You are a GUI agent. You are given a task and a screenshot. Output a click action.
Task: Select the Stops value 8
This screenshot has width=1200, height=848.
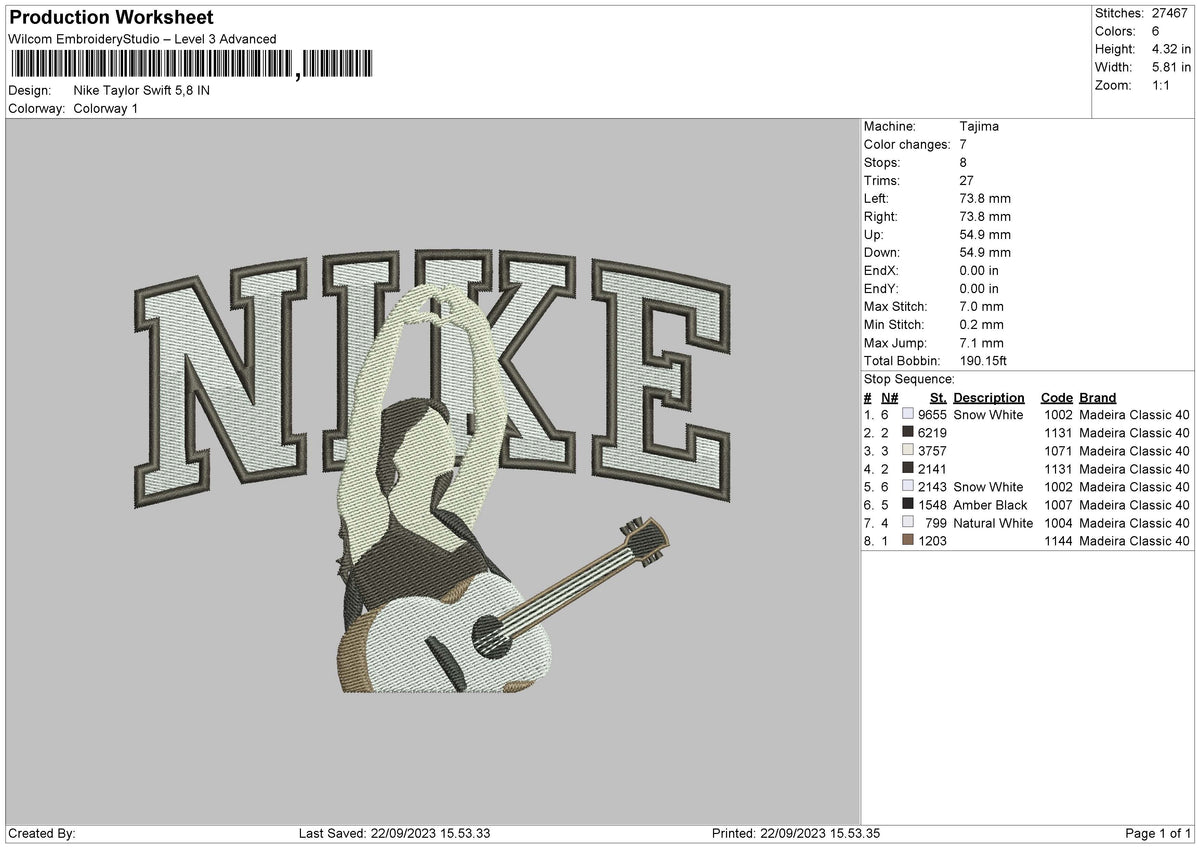tap(962, 162)
